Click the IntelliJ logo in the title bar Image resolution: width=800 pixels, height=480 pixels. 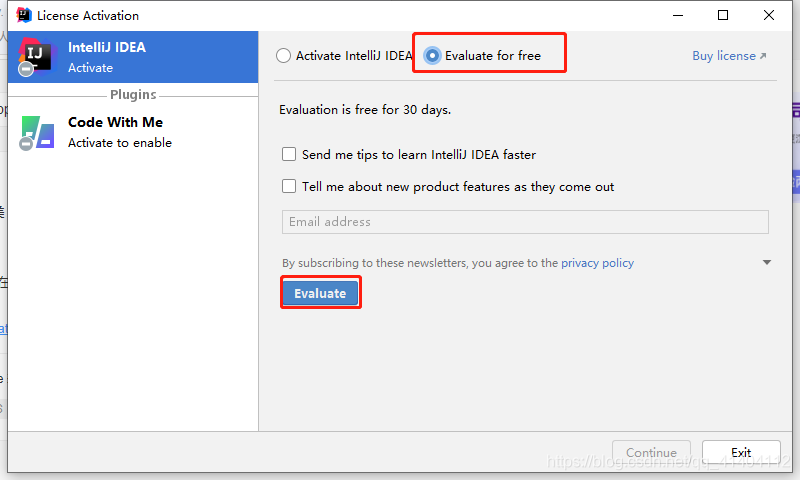(x=23, y=15)
